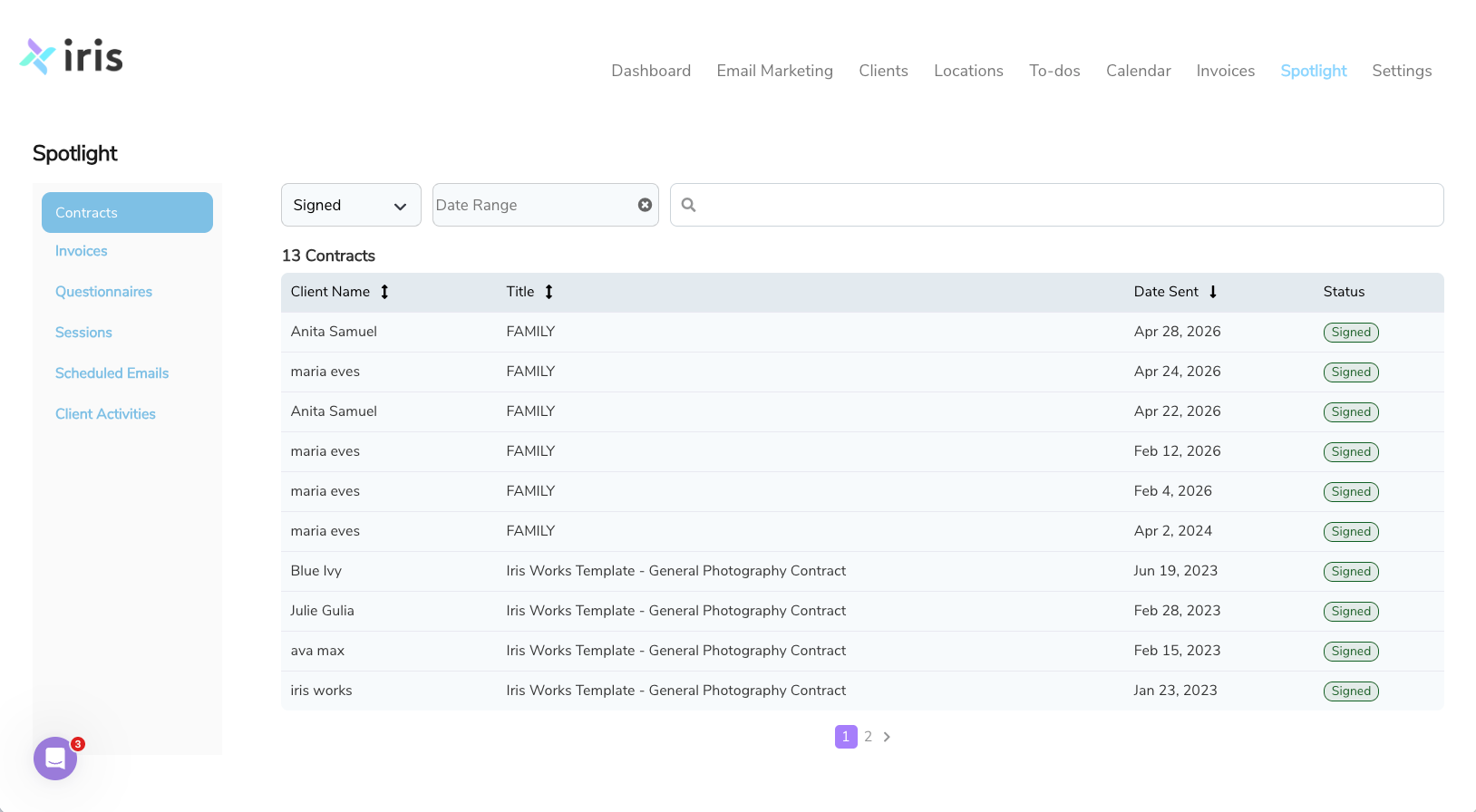This screenshot has width=1476, height=812.
Task: Click FAMILY title for Feb 4, 2026
Action: click(530, 491)
